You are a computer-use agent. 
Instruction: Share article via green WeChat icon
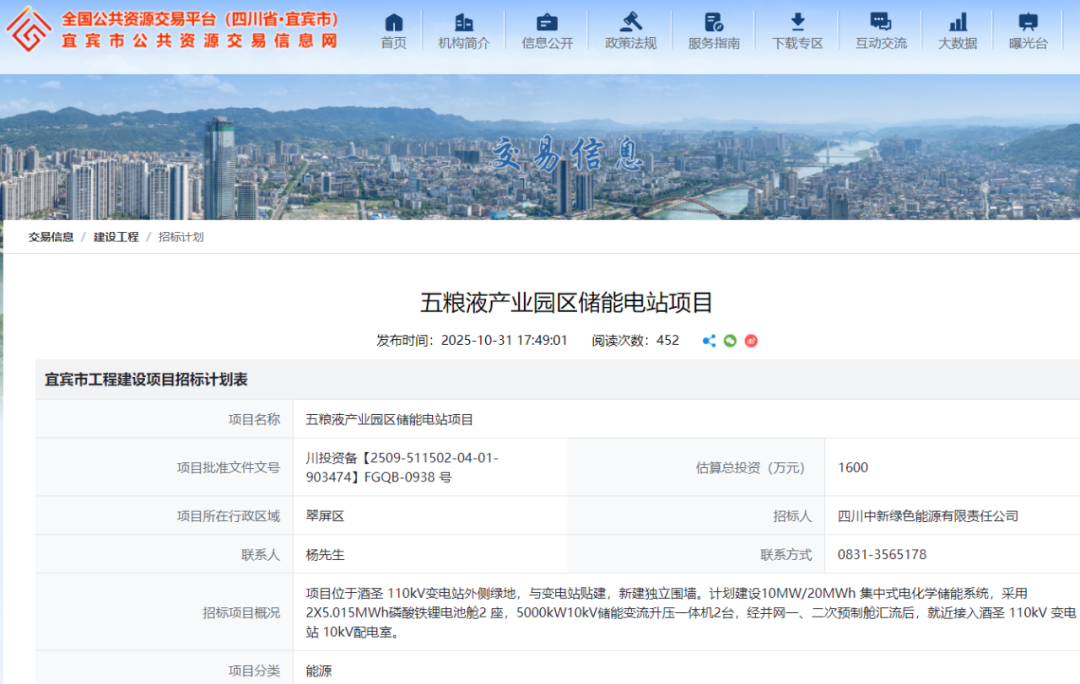730,341
